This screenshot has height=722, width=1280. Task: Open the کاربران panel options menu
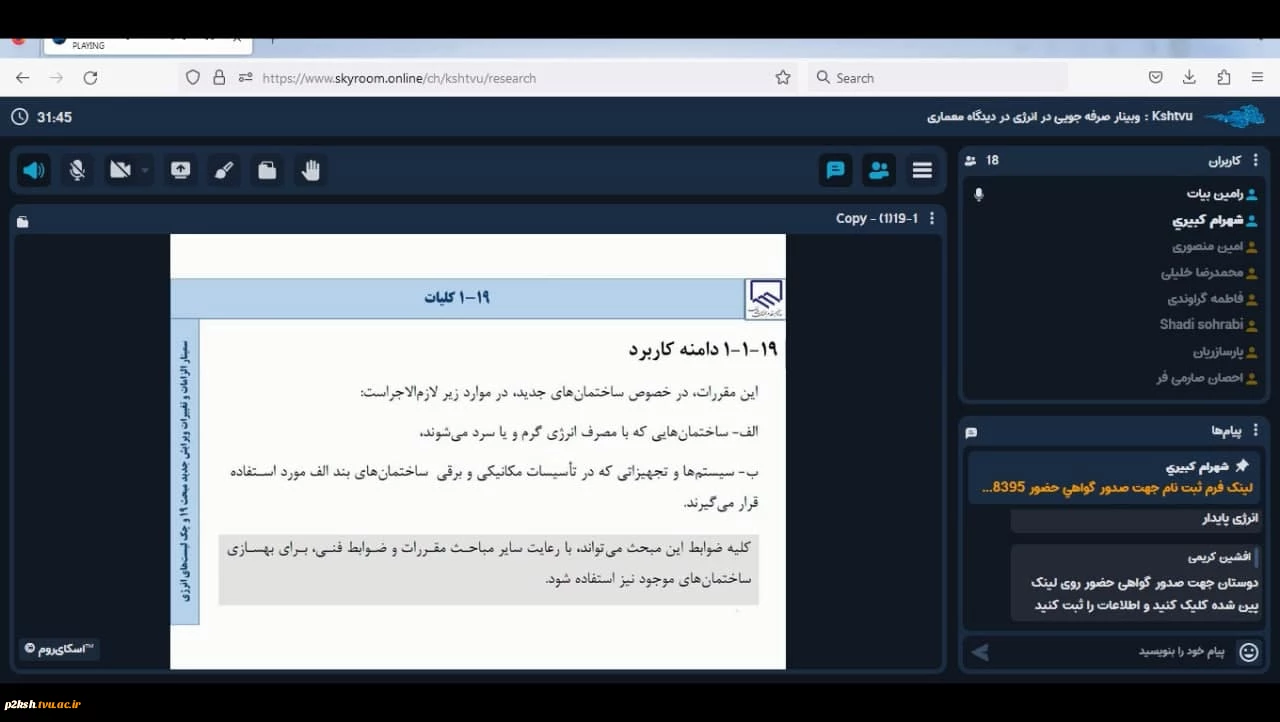point(1255,160)
